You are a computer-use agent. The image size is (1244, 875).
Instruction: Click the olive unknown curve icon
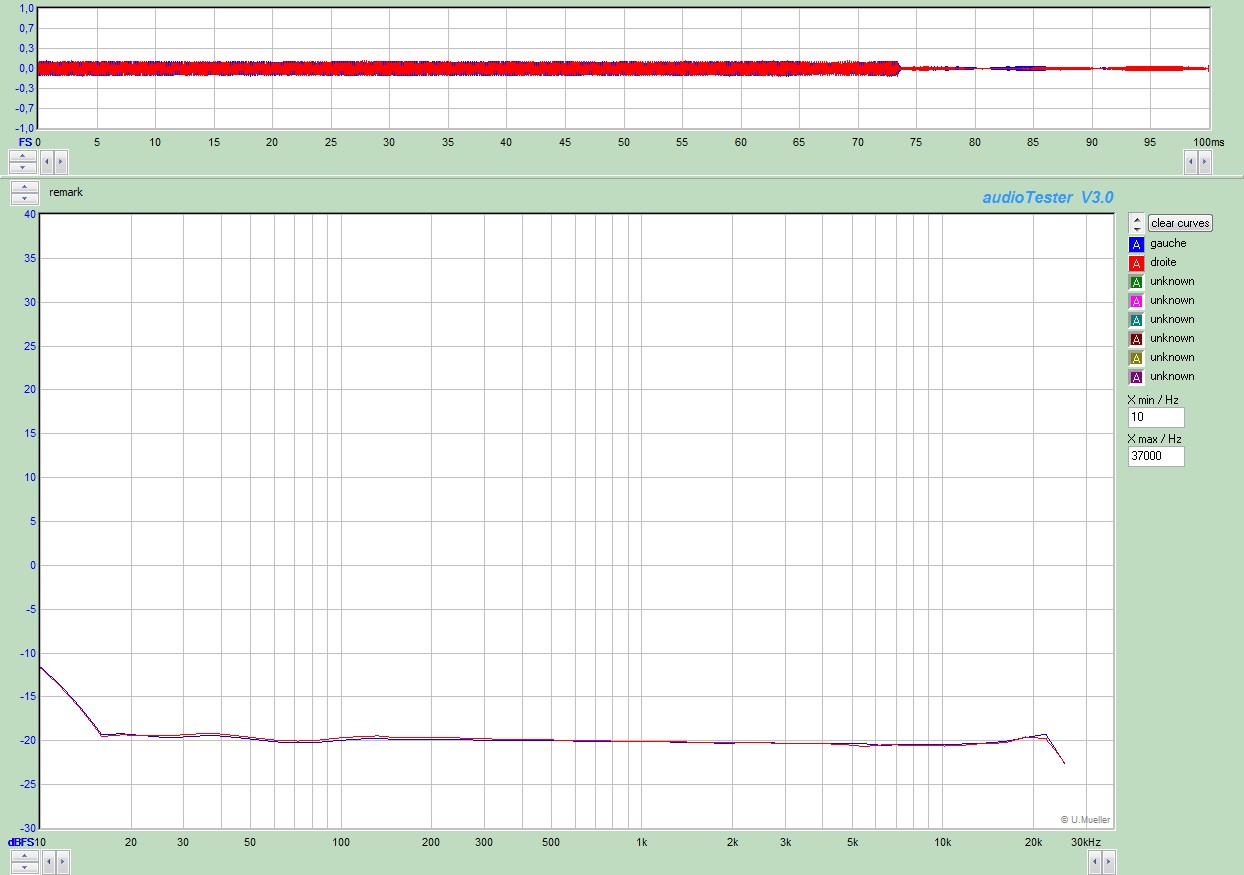pos(1136,358)
